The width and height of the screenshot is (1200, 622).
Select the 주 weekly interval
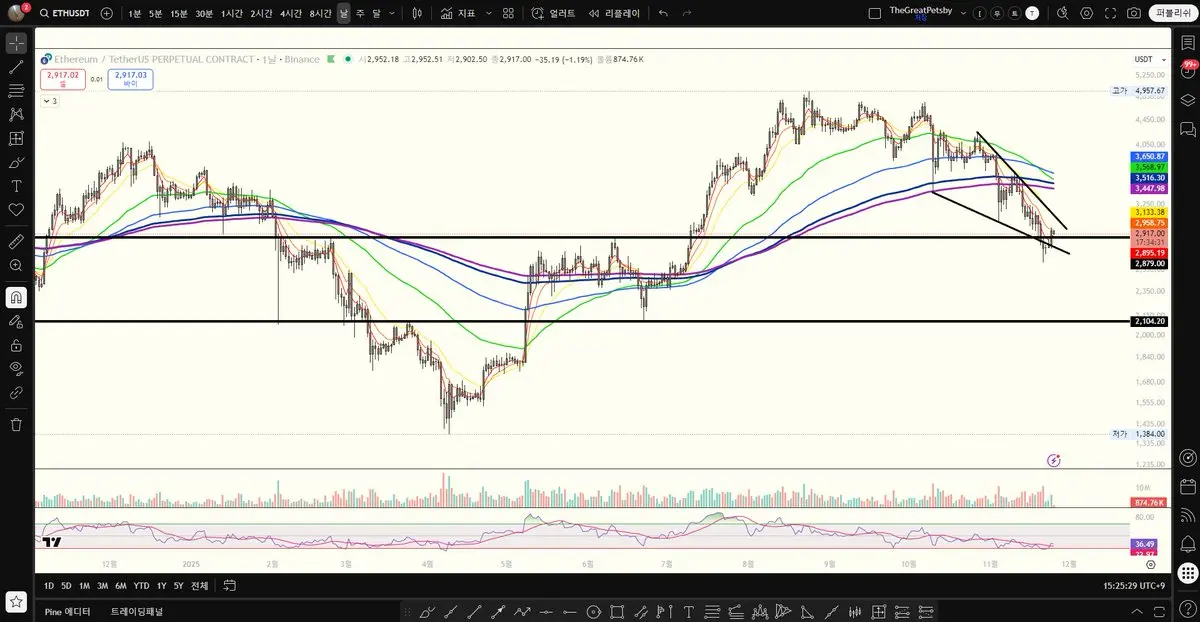click(360, 13)
